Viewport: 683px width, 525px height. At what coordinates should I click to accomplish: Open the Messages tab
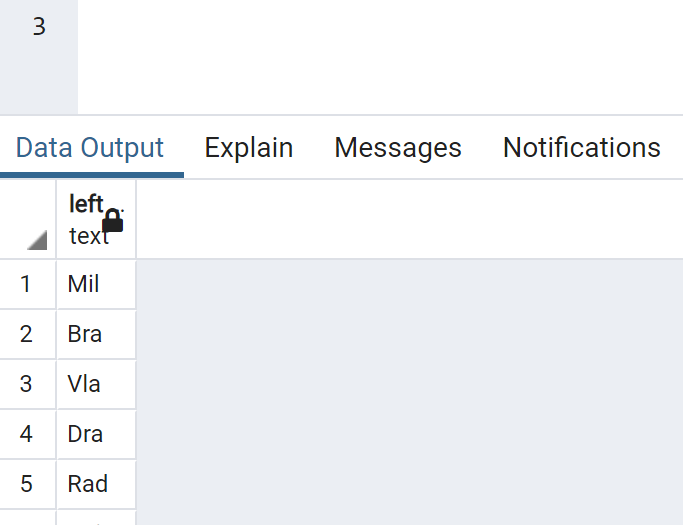coord(398,147)
